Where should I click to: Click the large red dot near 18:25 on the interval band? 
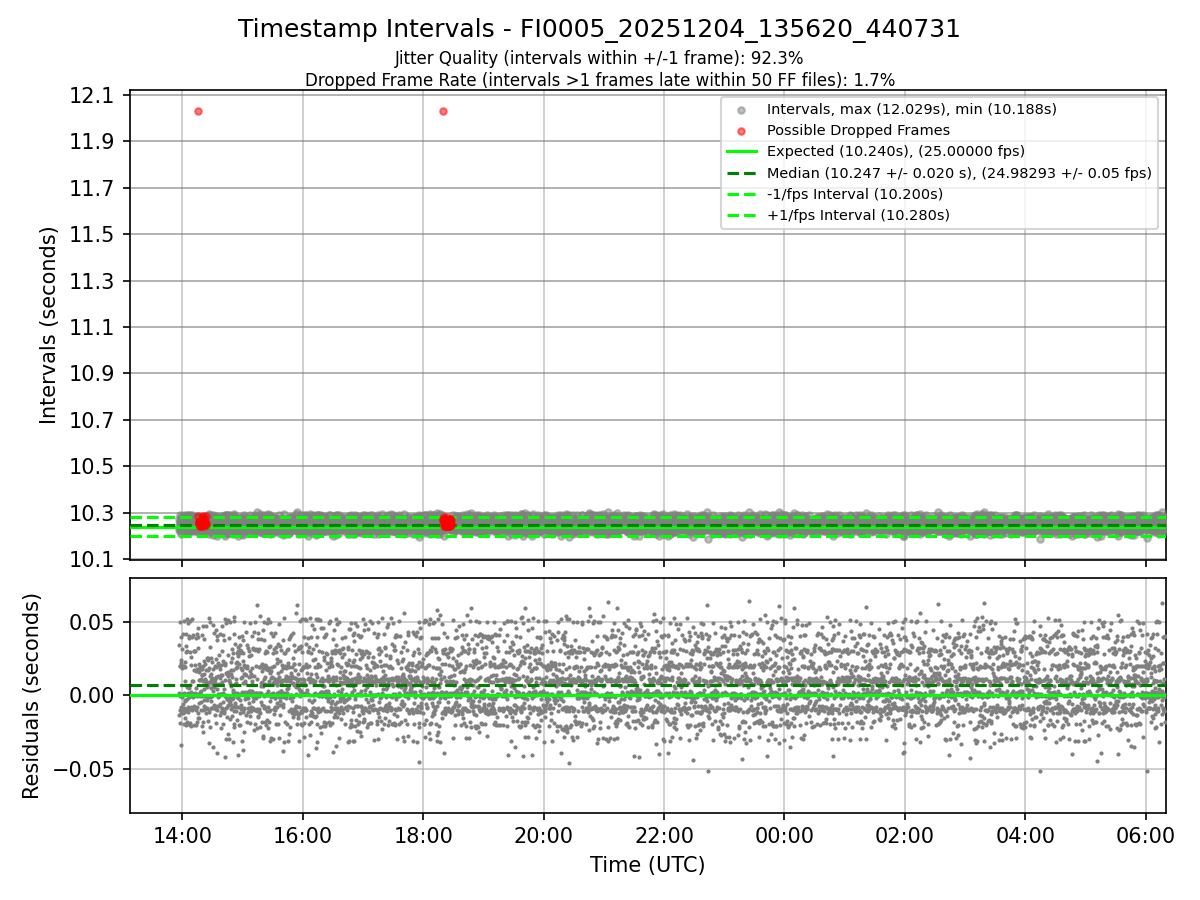coord(447,522)
